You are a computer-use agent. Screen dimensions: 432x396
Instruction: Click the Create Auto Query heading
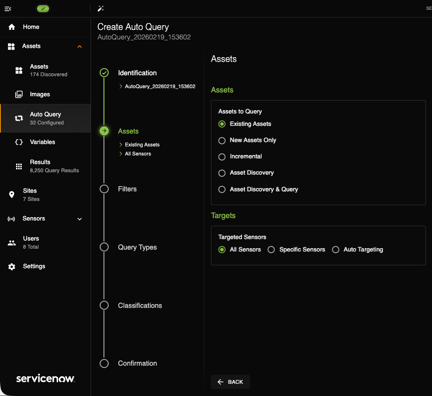(133, 27)
